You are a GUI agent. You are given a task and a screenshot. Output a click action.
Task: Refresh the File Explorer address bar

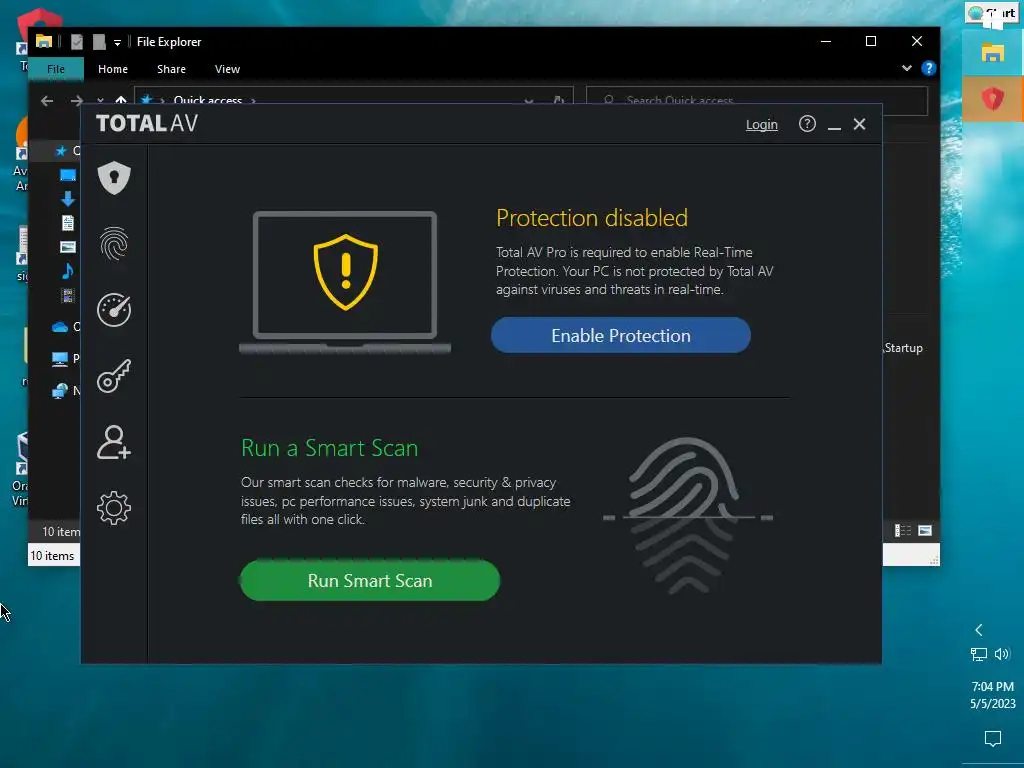[x=558, y=100]
